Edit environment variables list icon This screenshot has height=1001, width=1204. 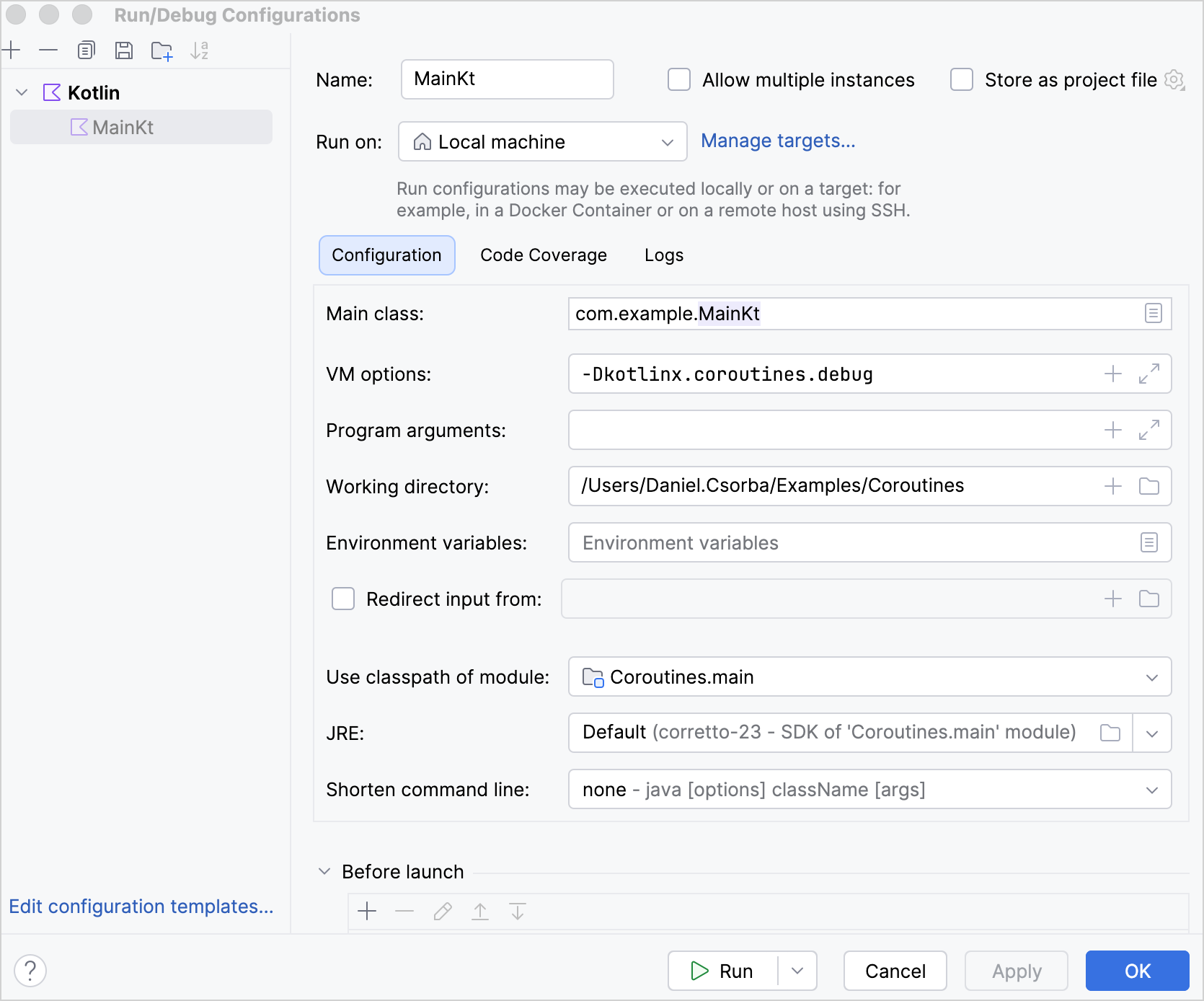[x=1149, y=542]
